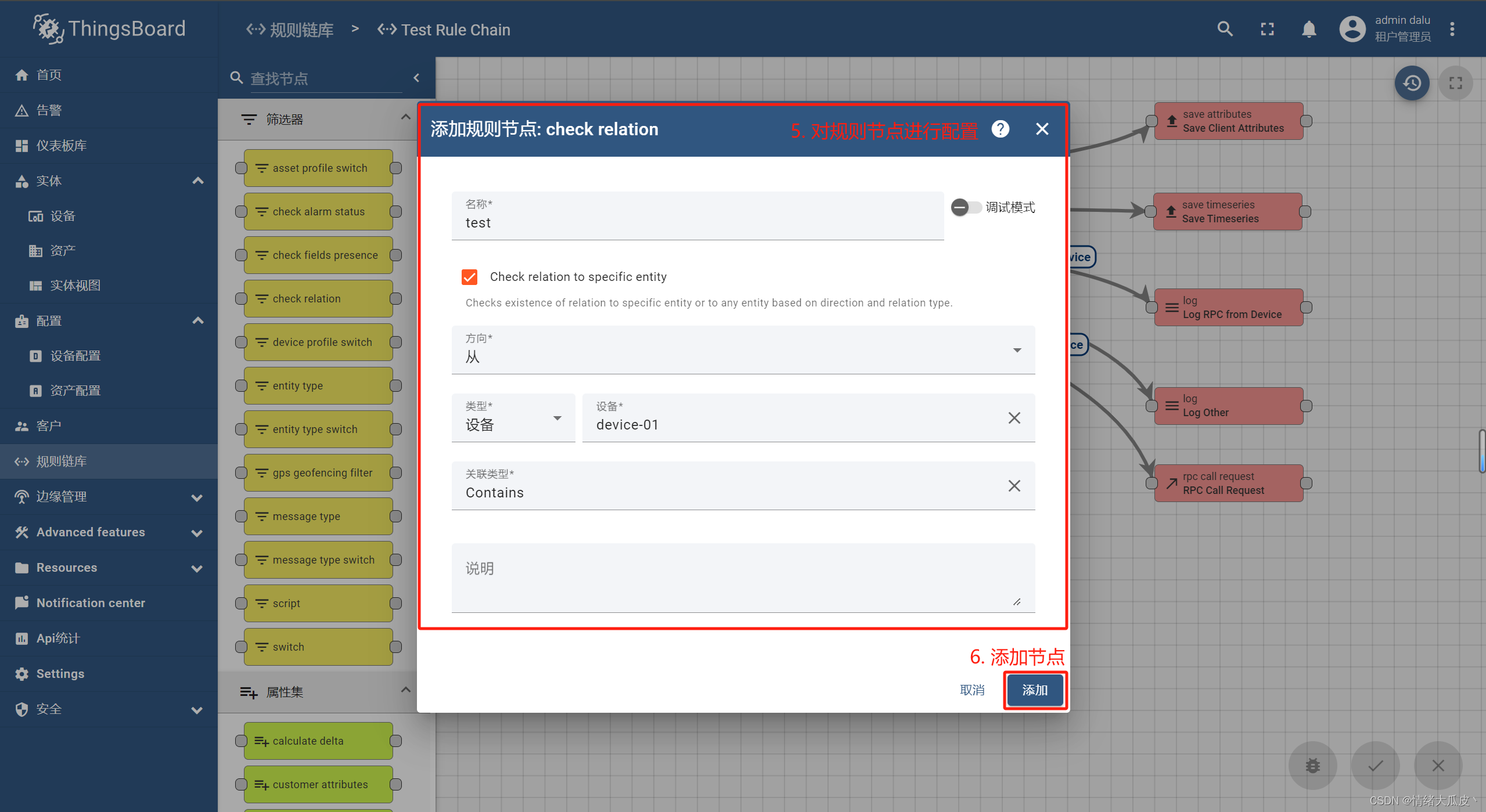The height and width of the screenshot is (812, 1486).
Task: Click the Test Rule Chain breadcrumb
Action: 444,30
